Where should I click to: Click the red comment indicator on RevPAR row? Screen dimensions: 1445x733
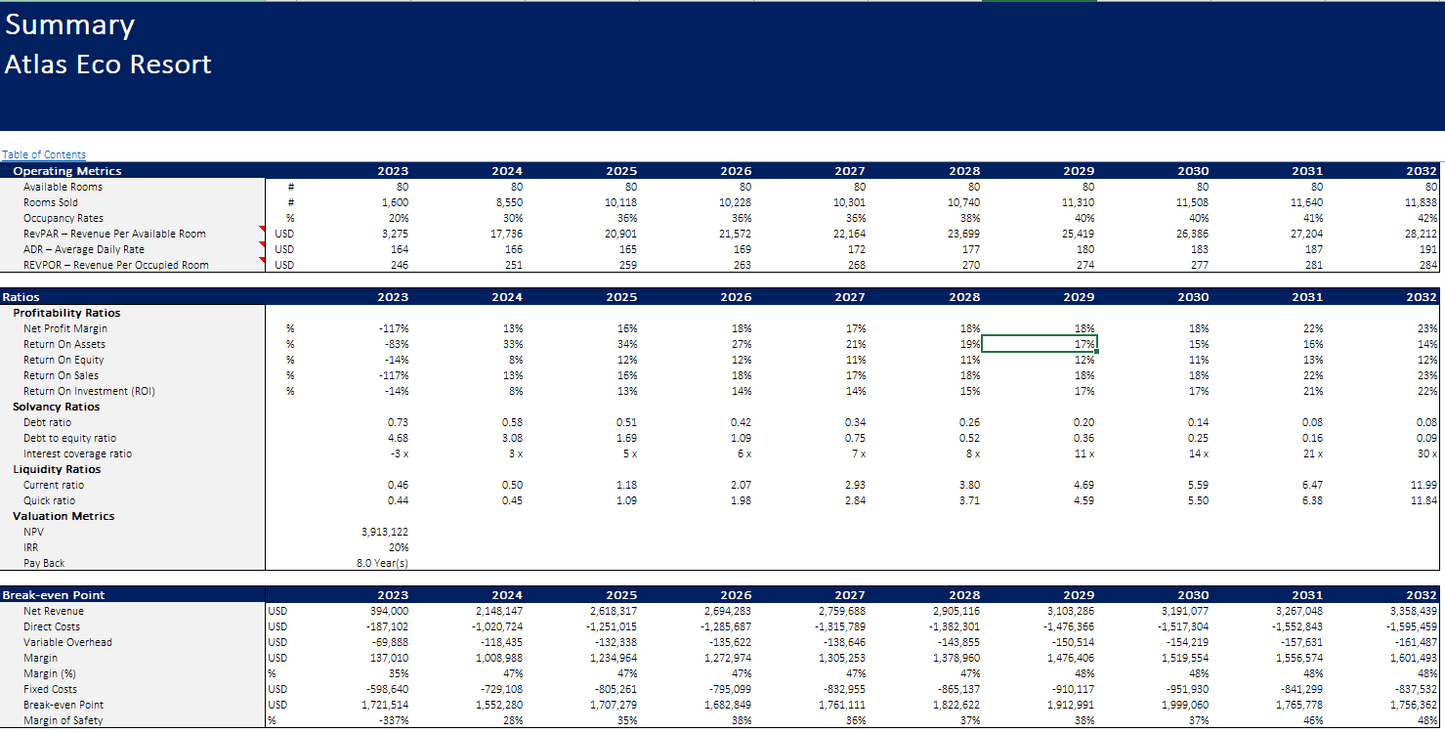tap(263, 230)
